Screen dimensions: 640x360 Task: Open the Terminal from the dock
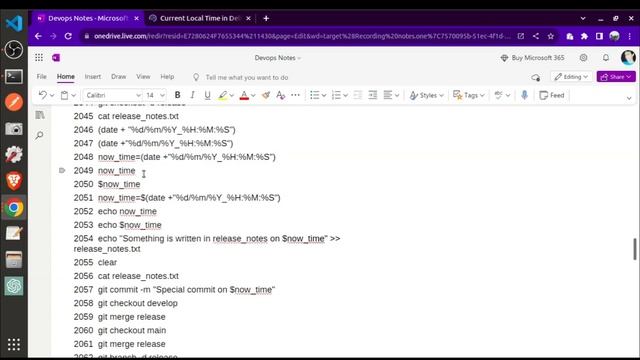pyautogui.click(x=14, y=76)
